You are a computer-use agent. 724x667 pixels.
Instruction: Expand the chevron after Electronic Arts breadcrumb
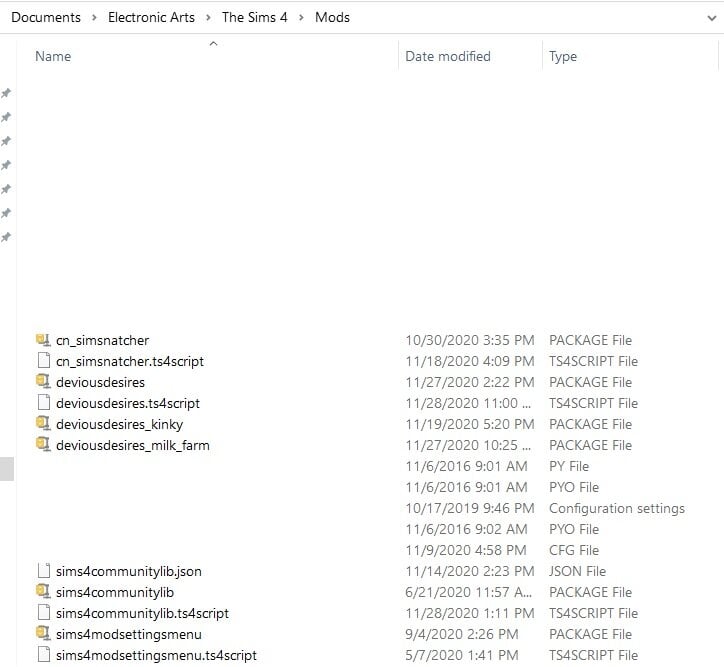point(208,18)
